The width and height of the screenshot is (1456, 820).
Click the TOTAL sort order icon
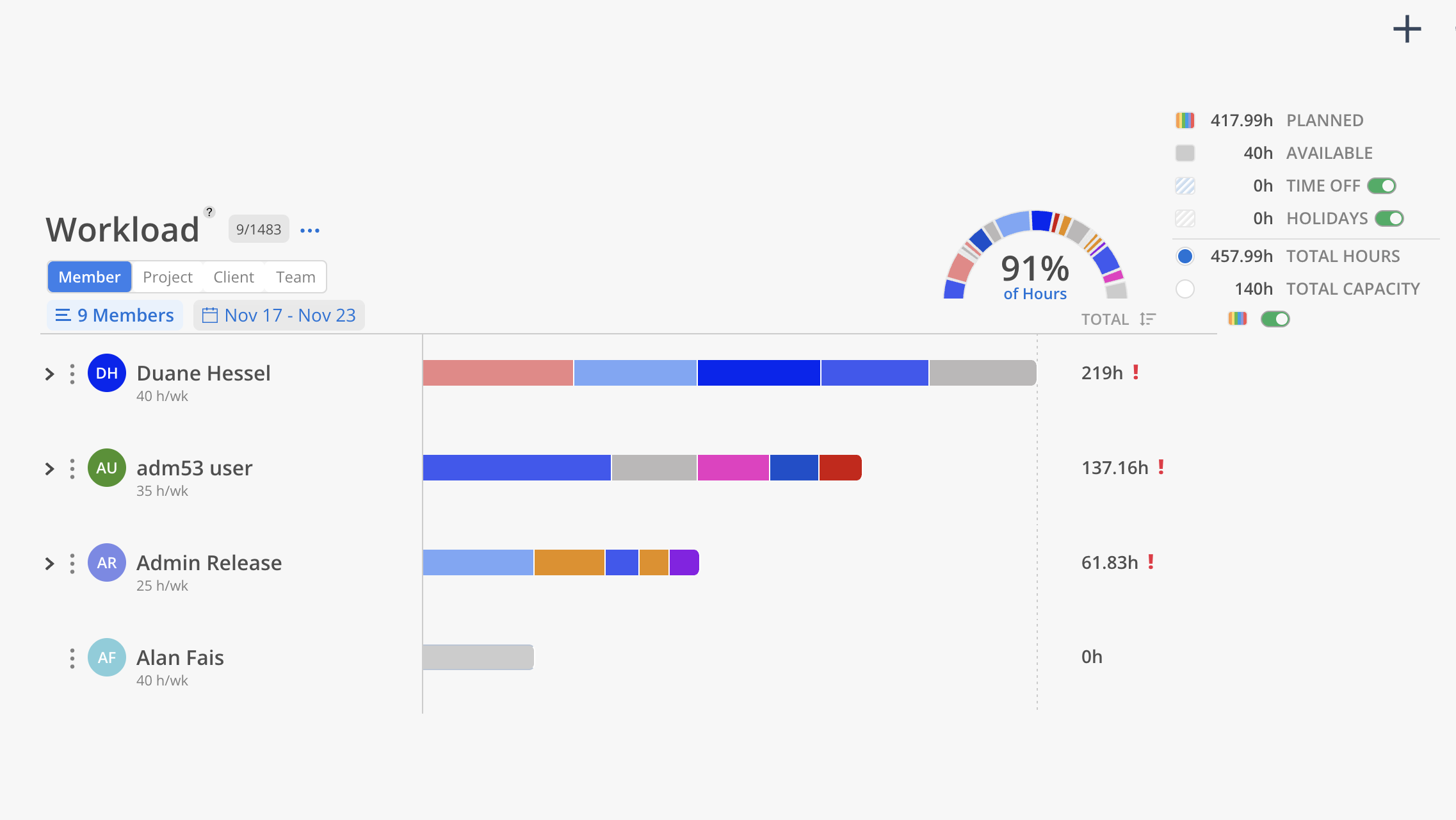click(x=1147, y=319)
